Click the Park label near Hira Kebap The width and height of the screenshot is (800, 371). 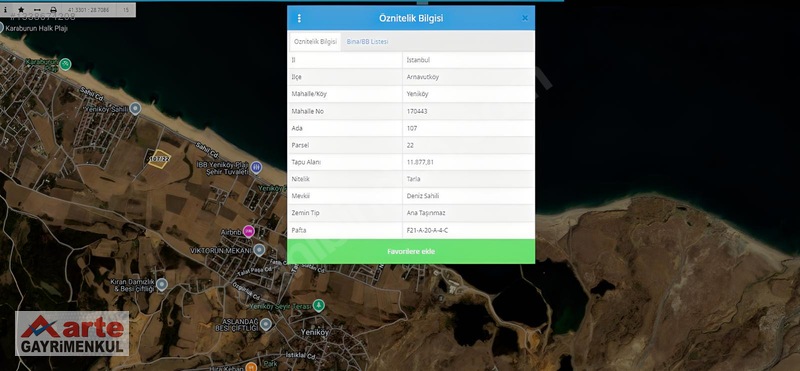coord(271,364)
